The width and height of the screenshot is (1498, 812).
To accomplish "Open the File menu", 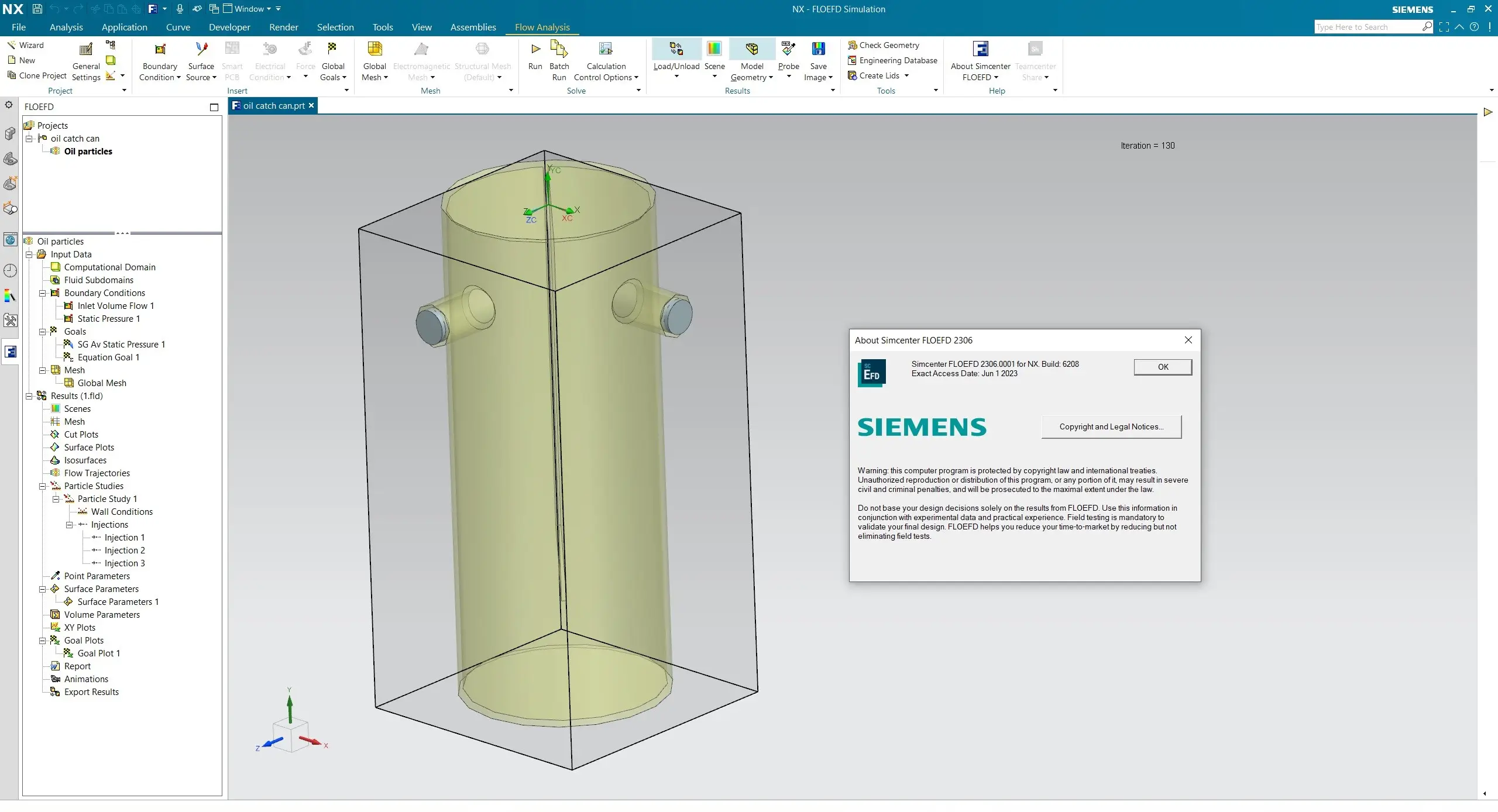I will pyautogui.click(x=19, y=27).
